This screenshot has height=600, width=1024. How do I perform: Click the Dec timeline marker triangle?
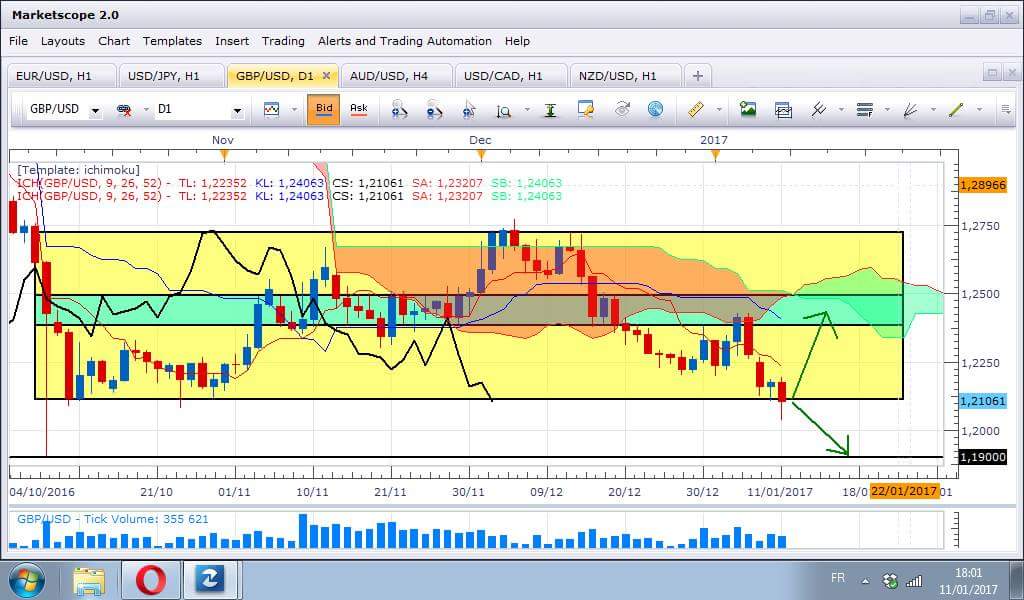(x=481, y=155)
